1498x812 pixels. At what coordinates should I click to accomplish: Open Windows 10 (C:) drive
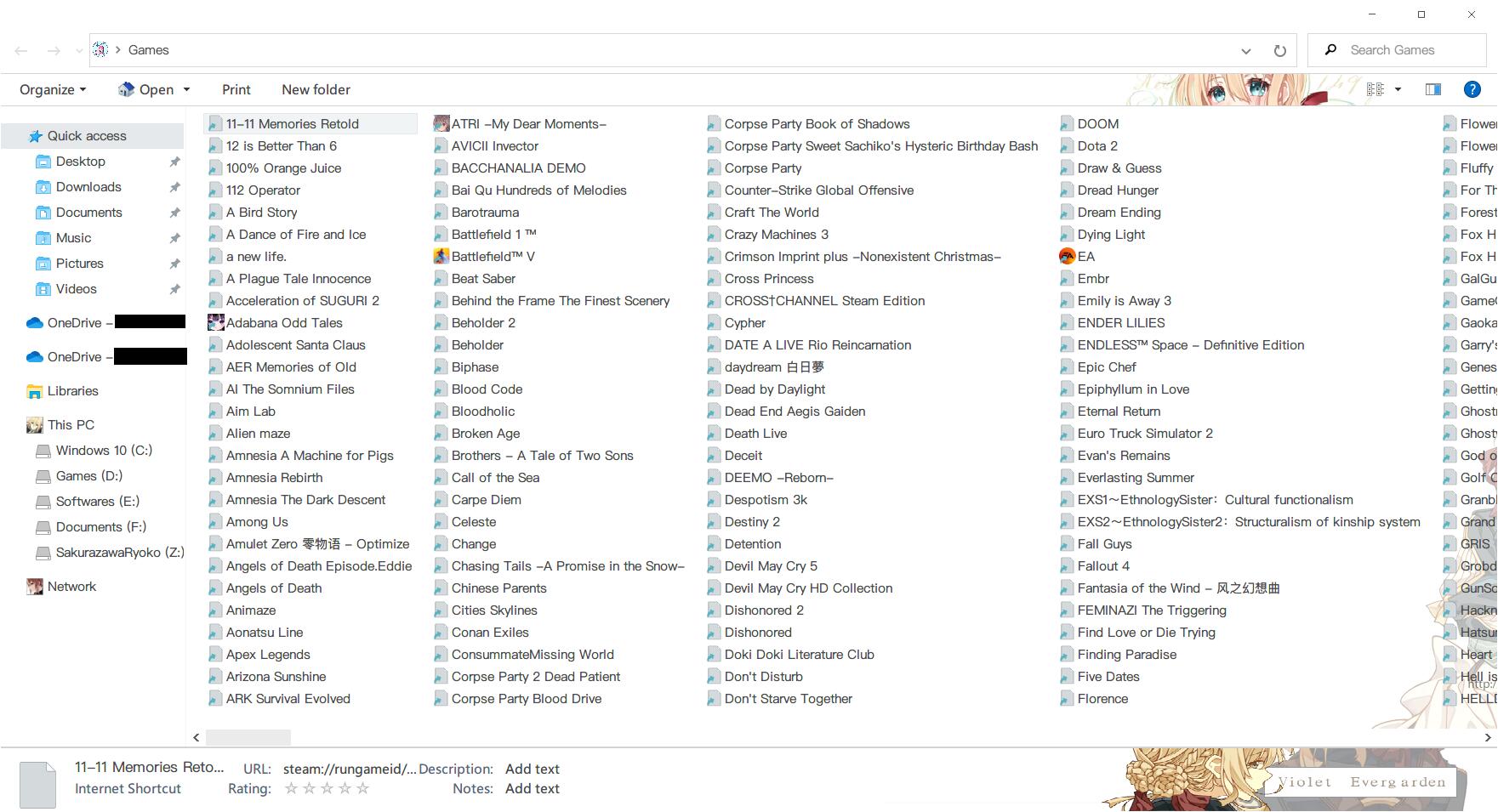(104, 451)
